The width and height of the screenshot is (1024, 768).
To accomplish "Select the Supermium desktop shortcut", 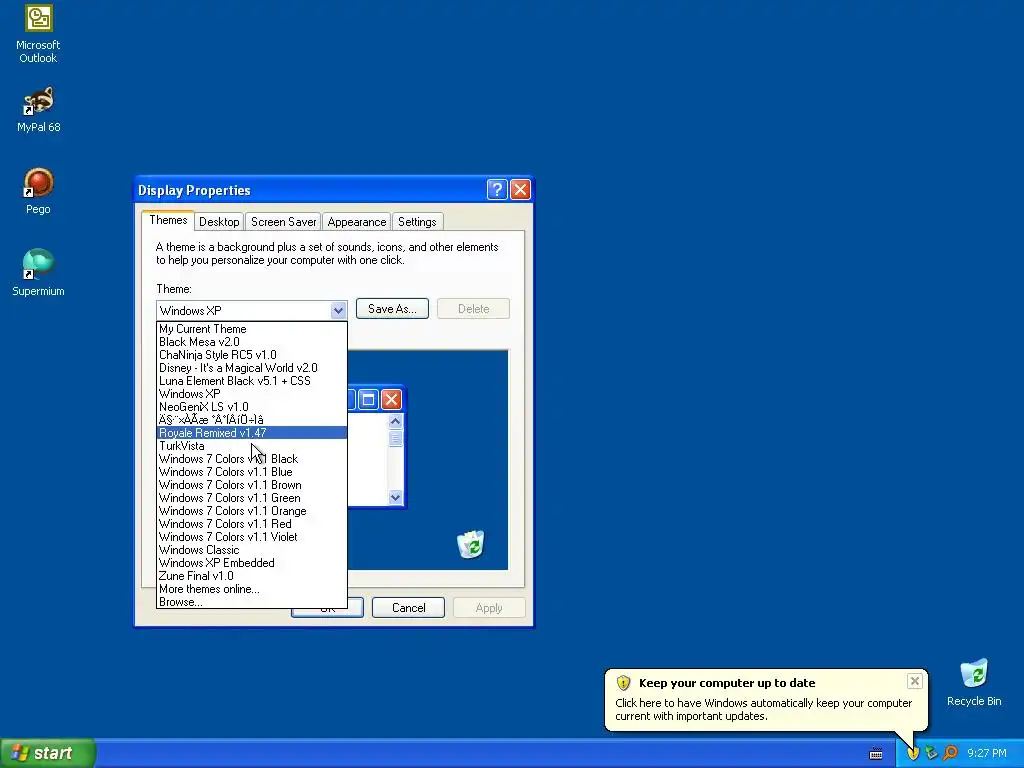I will point(38,273).
